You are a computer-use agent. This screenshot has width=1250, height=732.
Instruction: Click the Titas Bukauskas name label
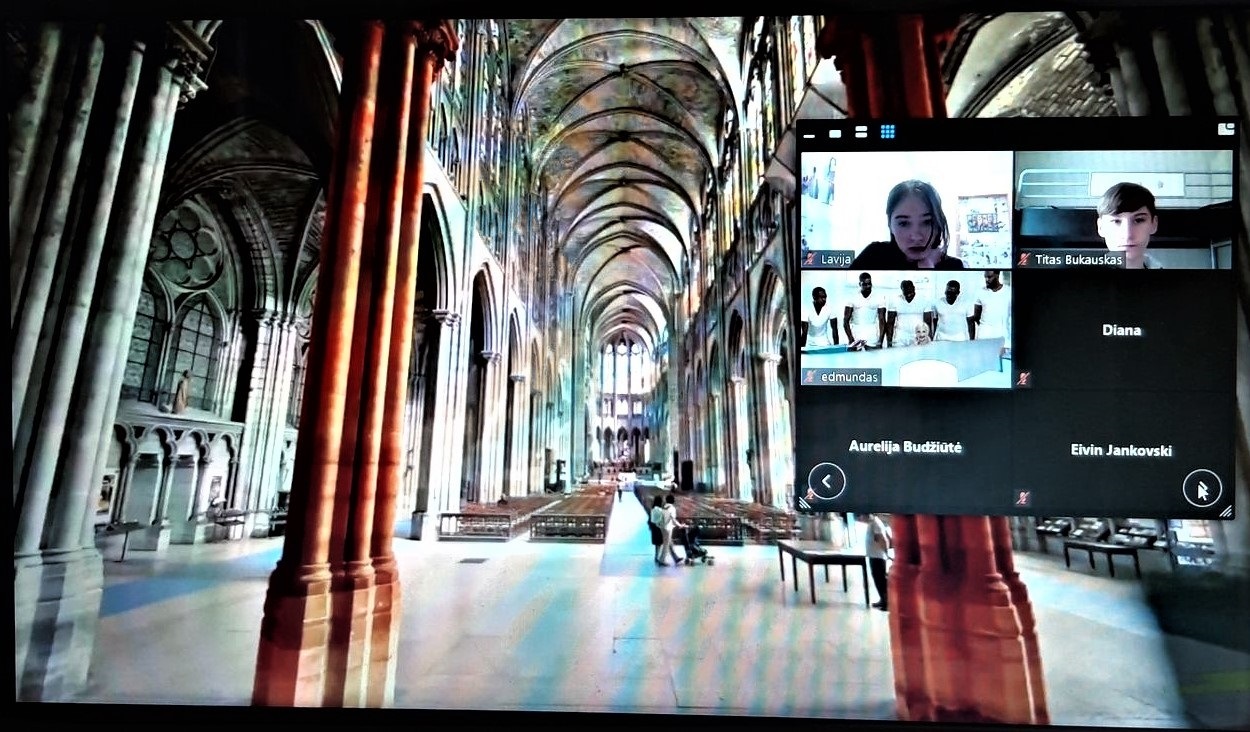[x=1078, y=260]
